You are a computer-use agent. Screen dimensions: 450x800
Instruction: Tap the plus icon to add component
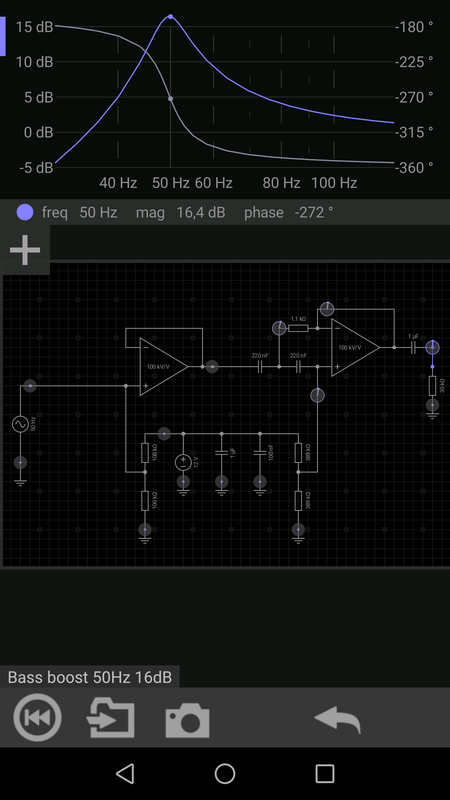(x=24, y=249)
